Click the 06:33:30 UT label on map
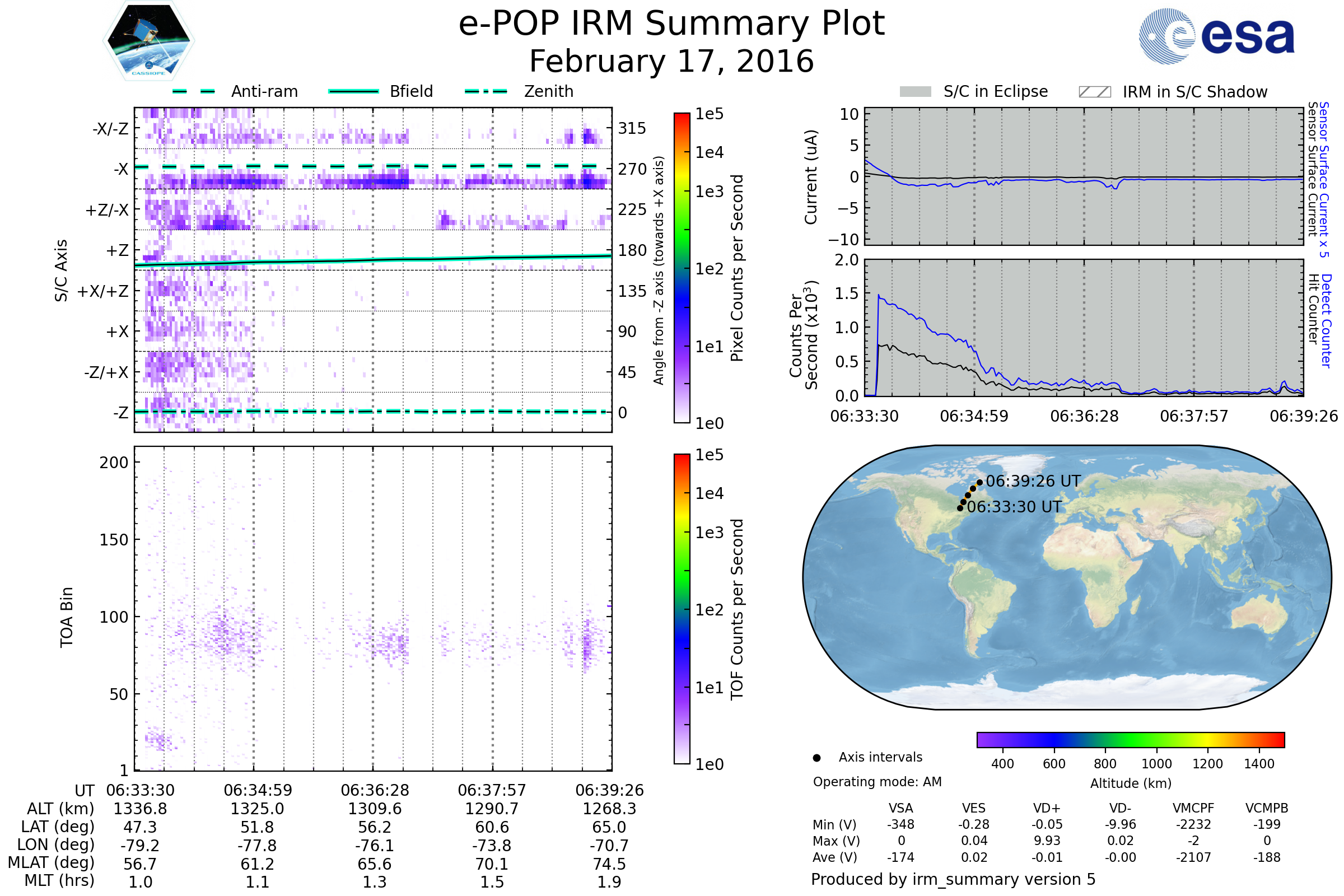Screen dimensions: 1344x896 [1014, 507]
